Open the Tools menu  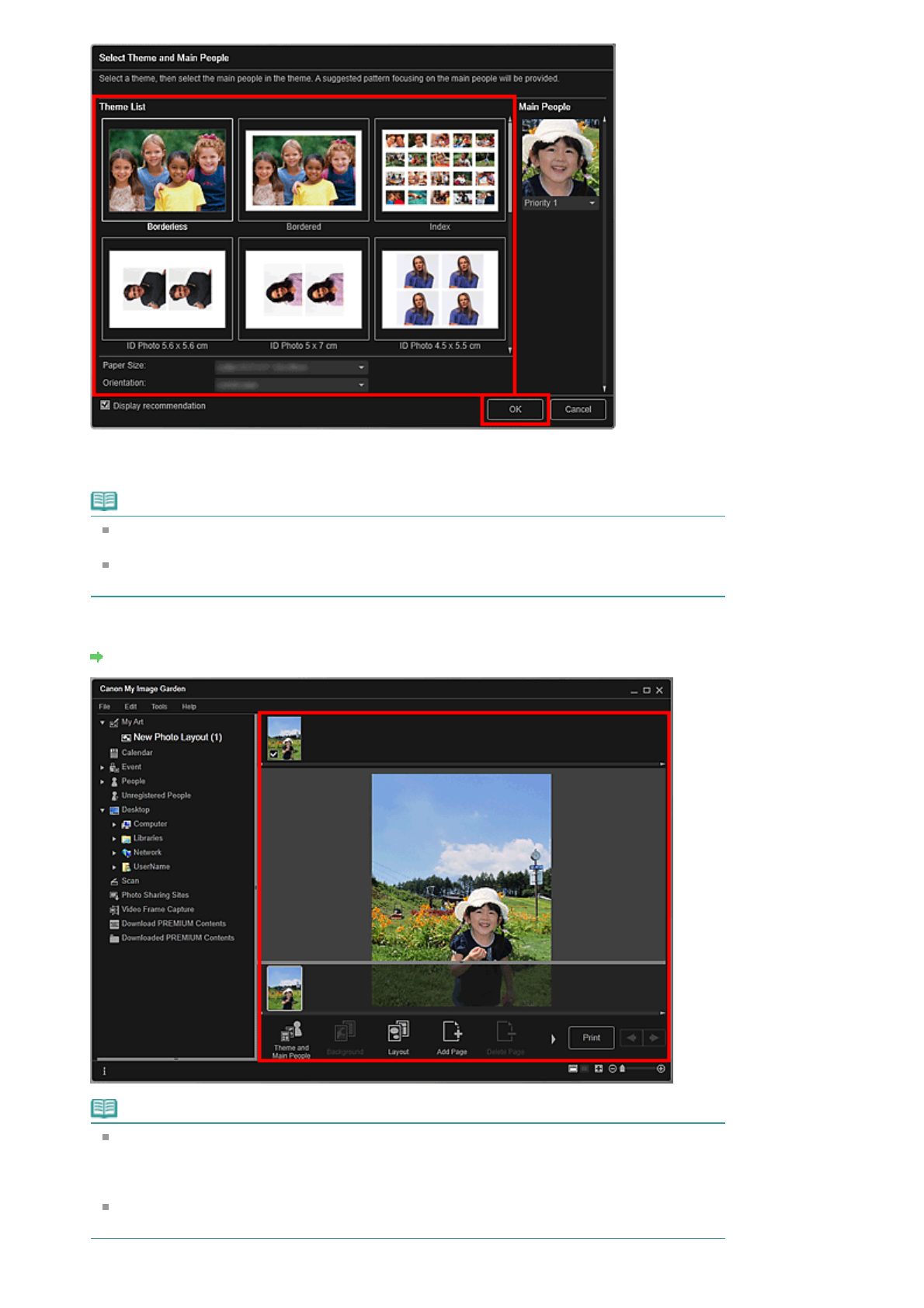click(x=158, y=707)
